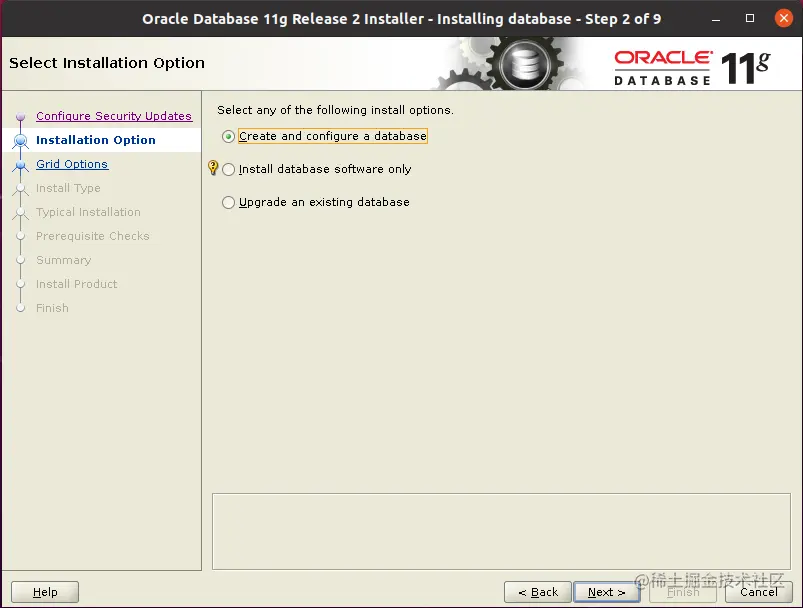
Task: Select Installation Option step in sidebar
Action: pyautogui.click(x=96, y=140)
